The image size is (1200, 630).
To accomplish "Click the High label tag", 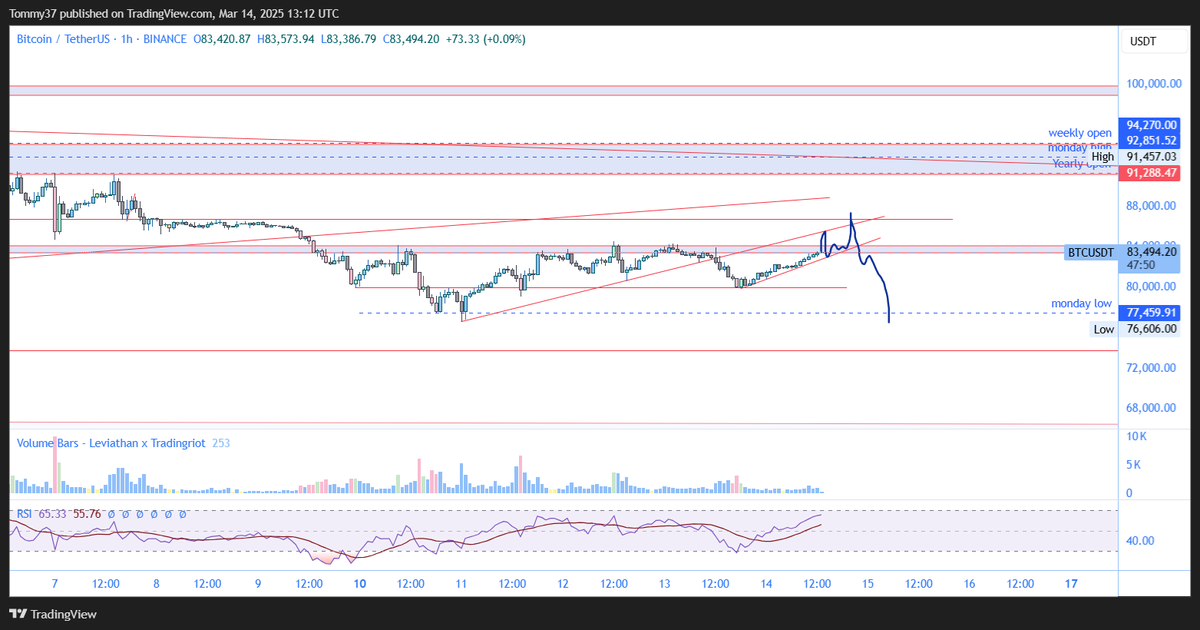I will click(1102, 157).
